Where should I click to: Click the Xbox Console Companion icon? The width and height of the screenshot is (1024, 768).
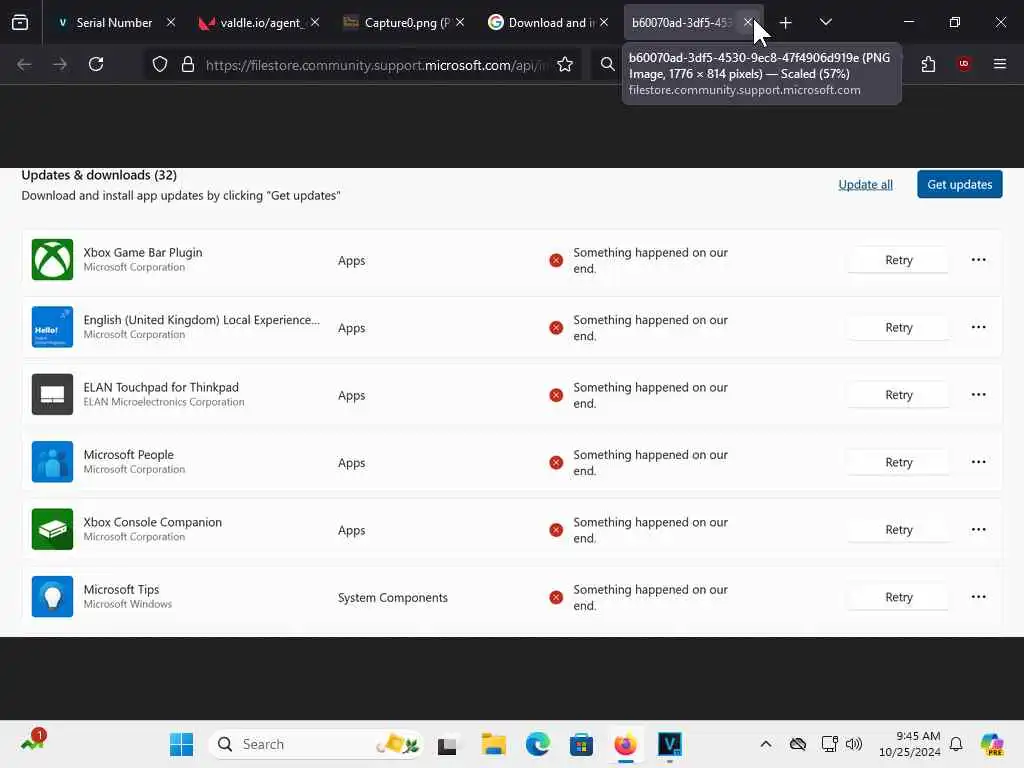point(52,529)
